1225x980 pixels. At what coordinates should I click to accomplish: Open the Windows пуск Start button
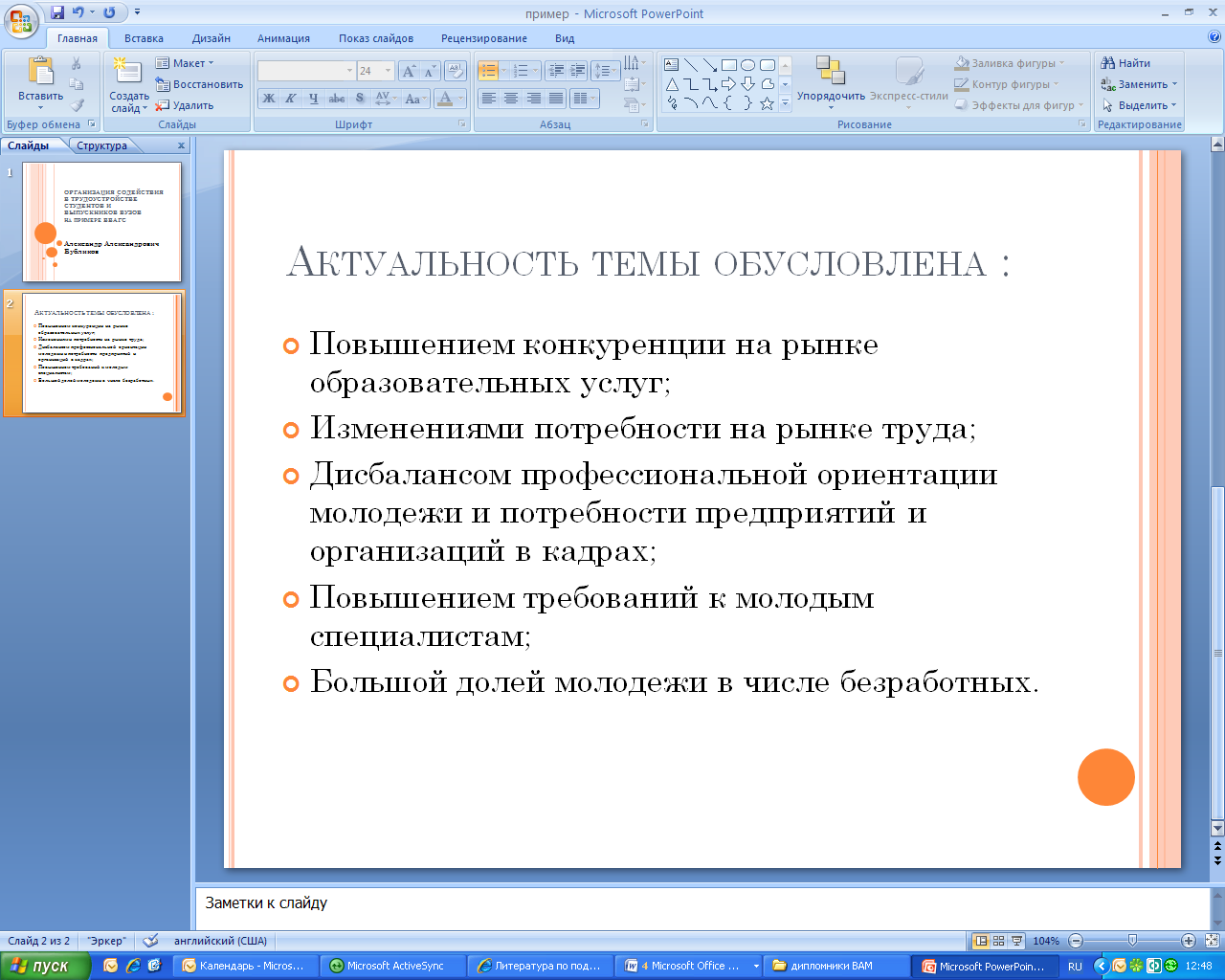[45, 966]
